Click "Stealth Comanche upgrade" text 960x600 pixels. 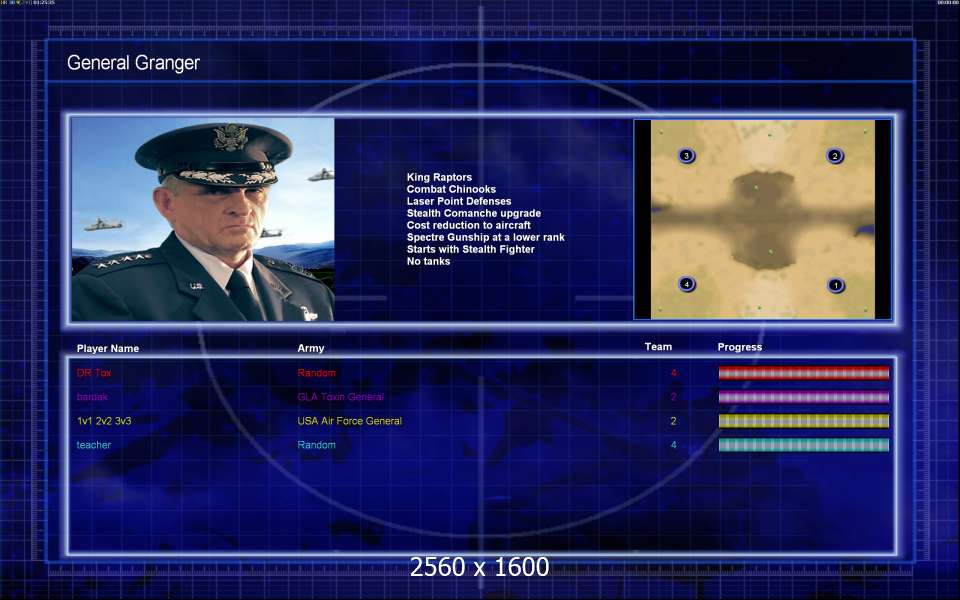pos(474,213)
